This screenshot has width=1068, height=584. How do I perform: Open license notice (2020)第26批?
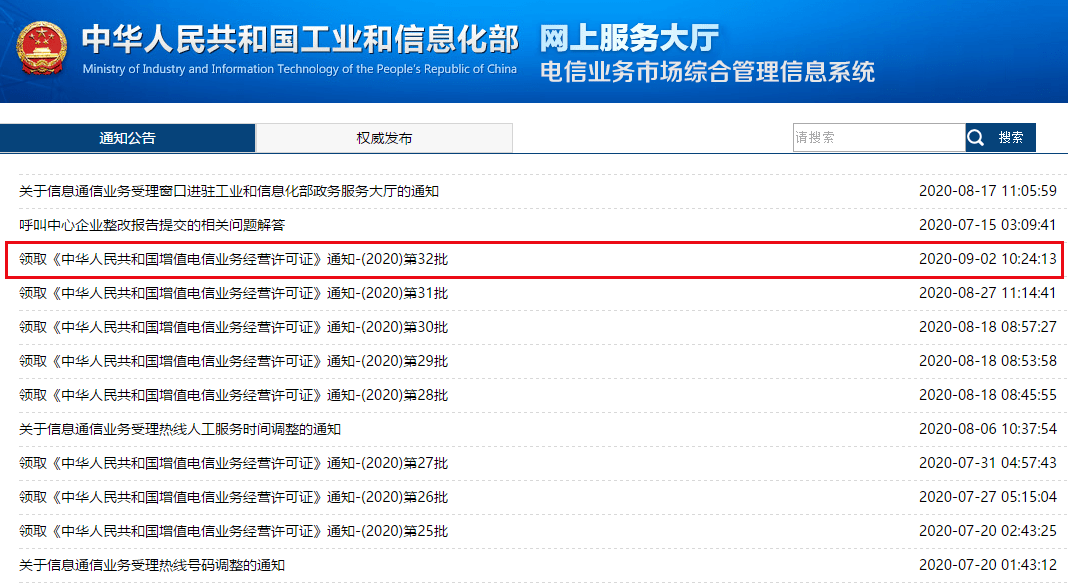pyautogui.click(x=234, y=497)
